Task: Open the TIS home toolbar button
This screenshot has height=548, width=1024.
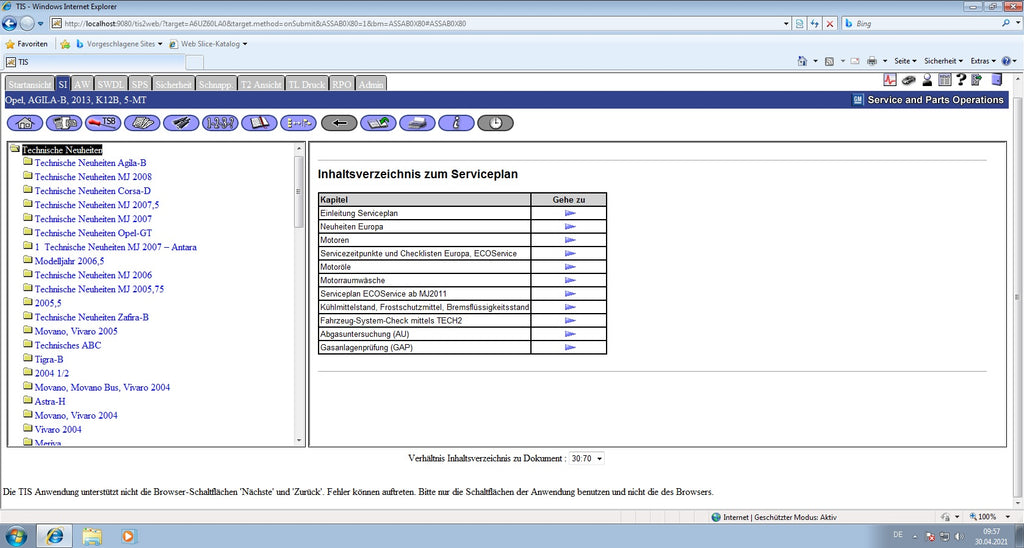Action: pos(25,123)
